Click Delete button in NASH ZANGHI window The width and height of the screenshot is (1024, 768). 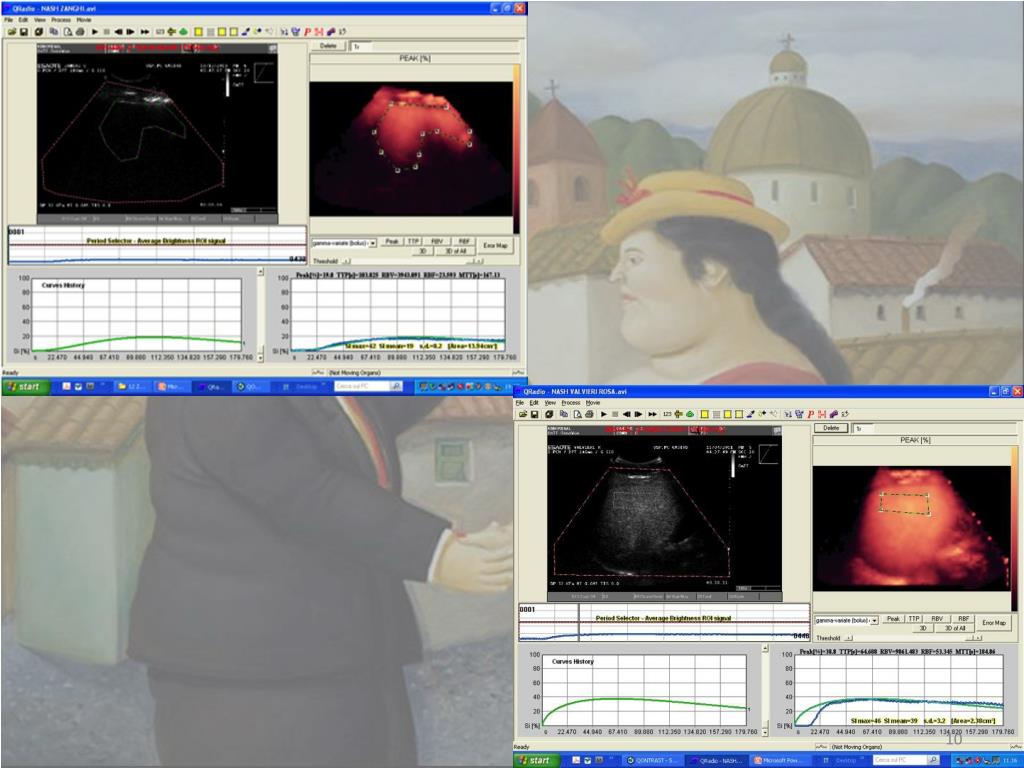click(328, 46)
